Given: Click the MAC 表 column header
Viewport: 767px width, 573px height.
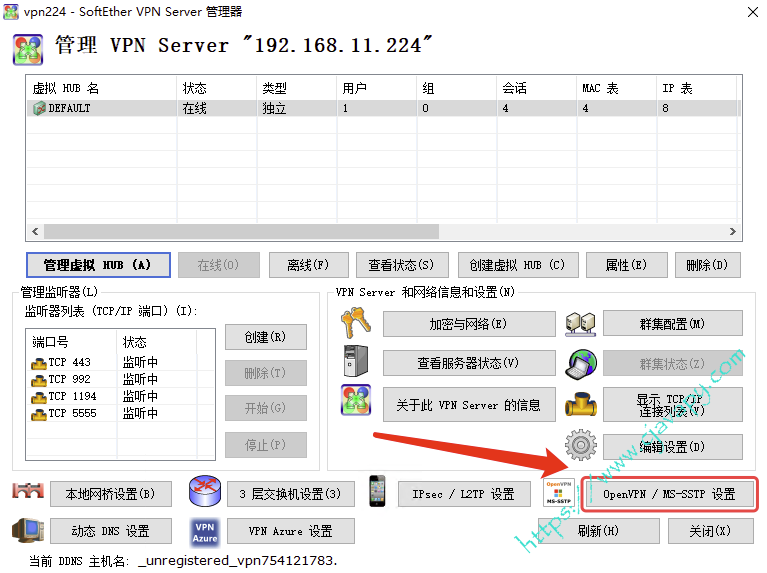Looking at the screenshot, I should point(616,88).
